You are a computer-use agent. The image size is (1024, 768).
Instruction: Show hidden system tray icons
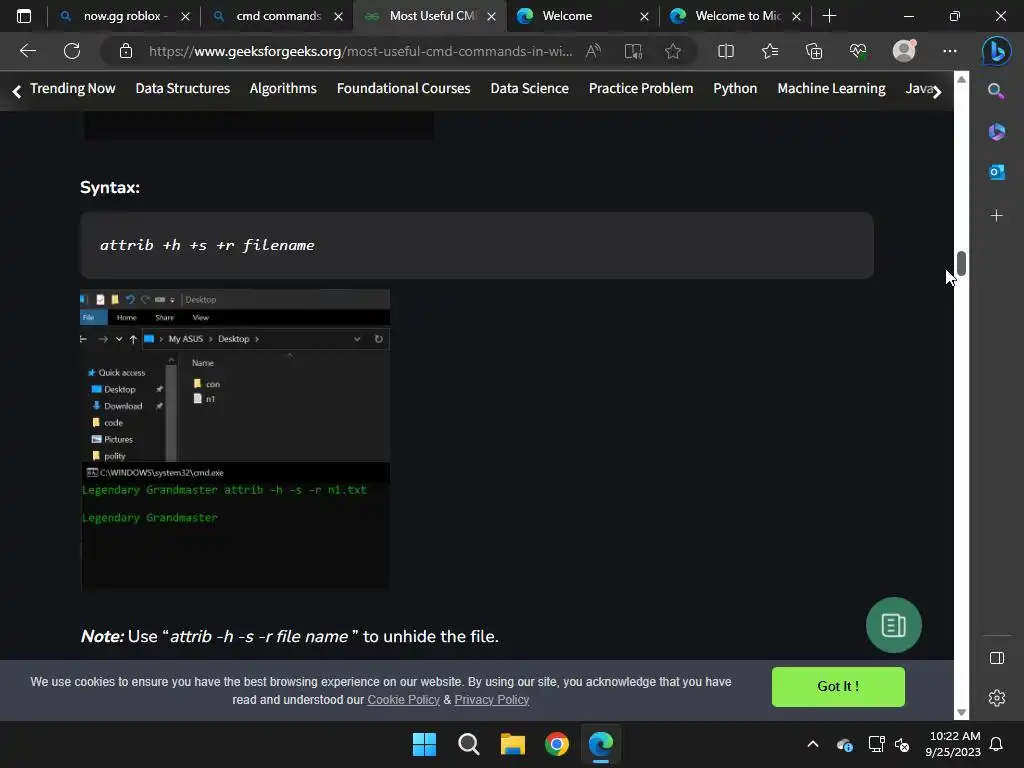coord(813,744)
